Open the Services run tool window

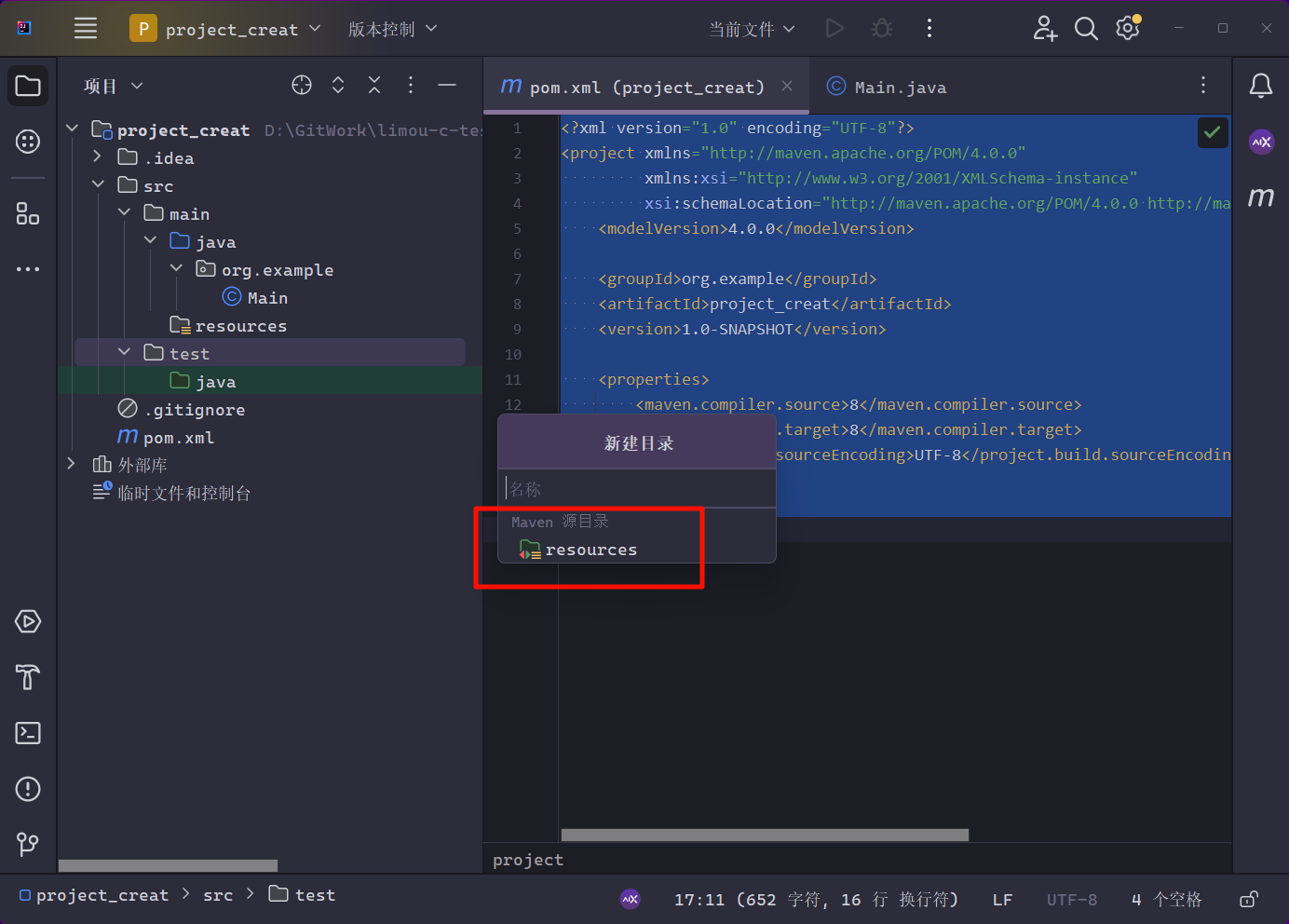point(28,621)
